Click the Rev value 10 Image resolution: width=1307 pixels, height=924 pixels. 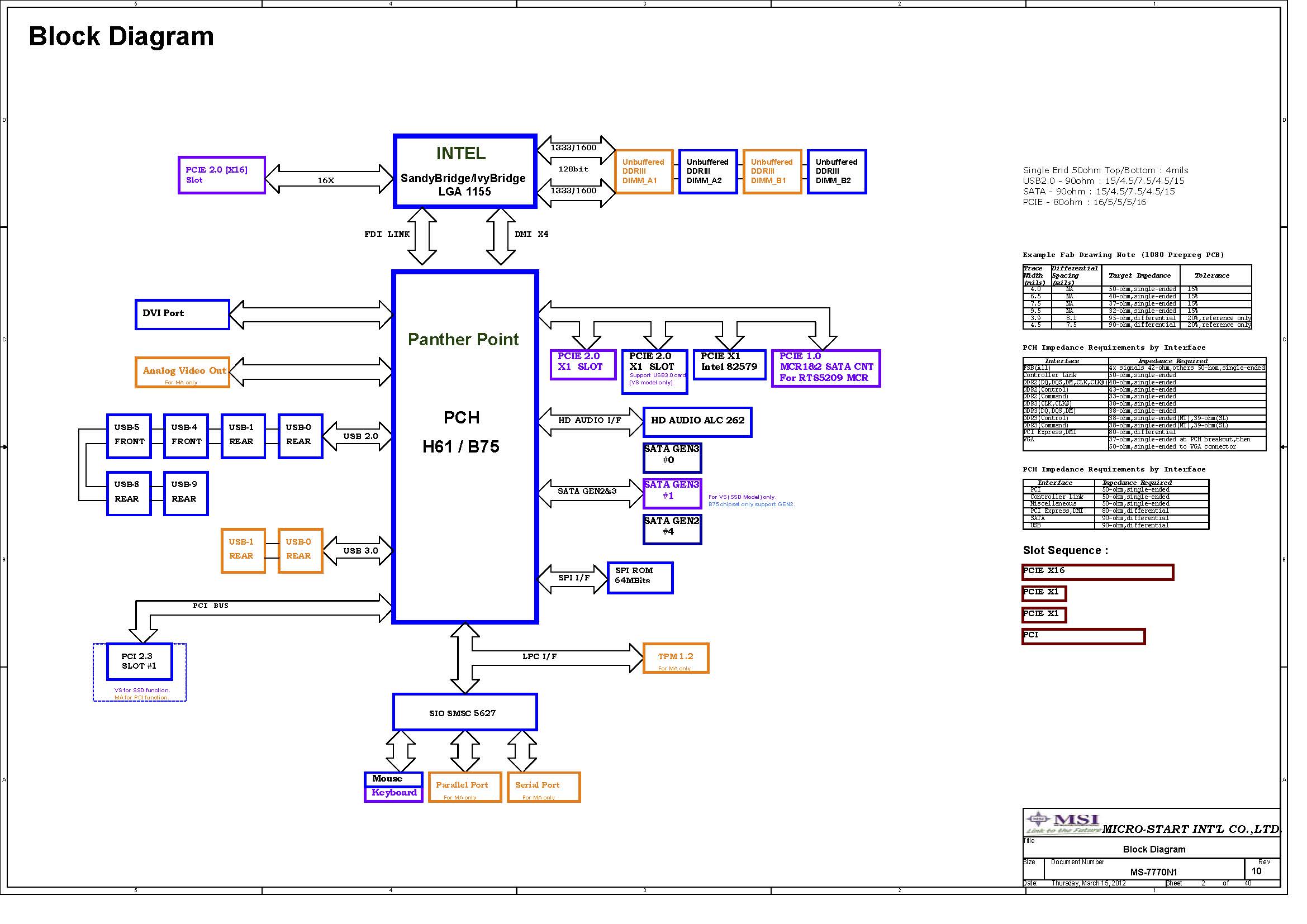[1256, 871]
